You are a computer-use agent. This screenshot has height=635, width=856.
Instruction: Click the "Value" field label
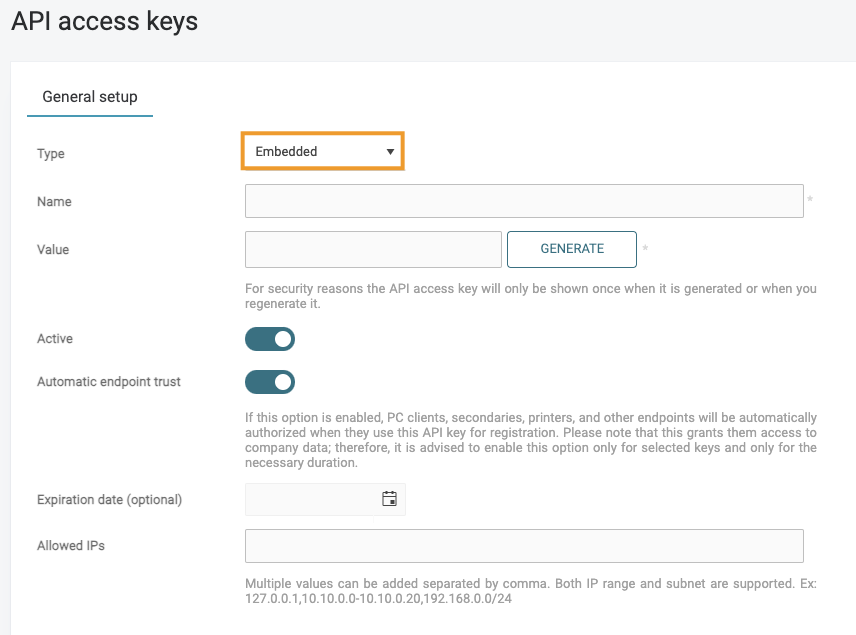[x=53, y=250]
